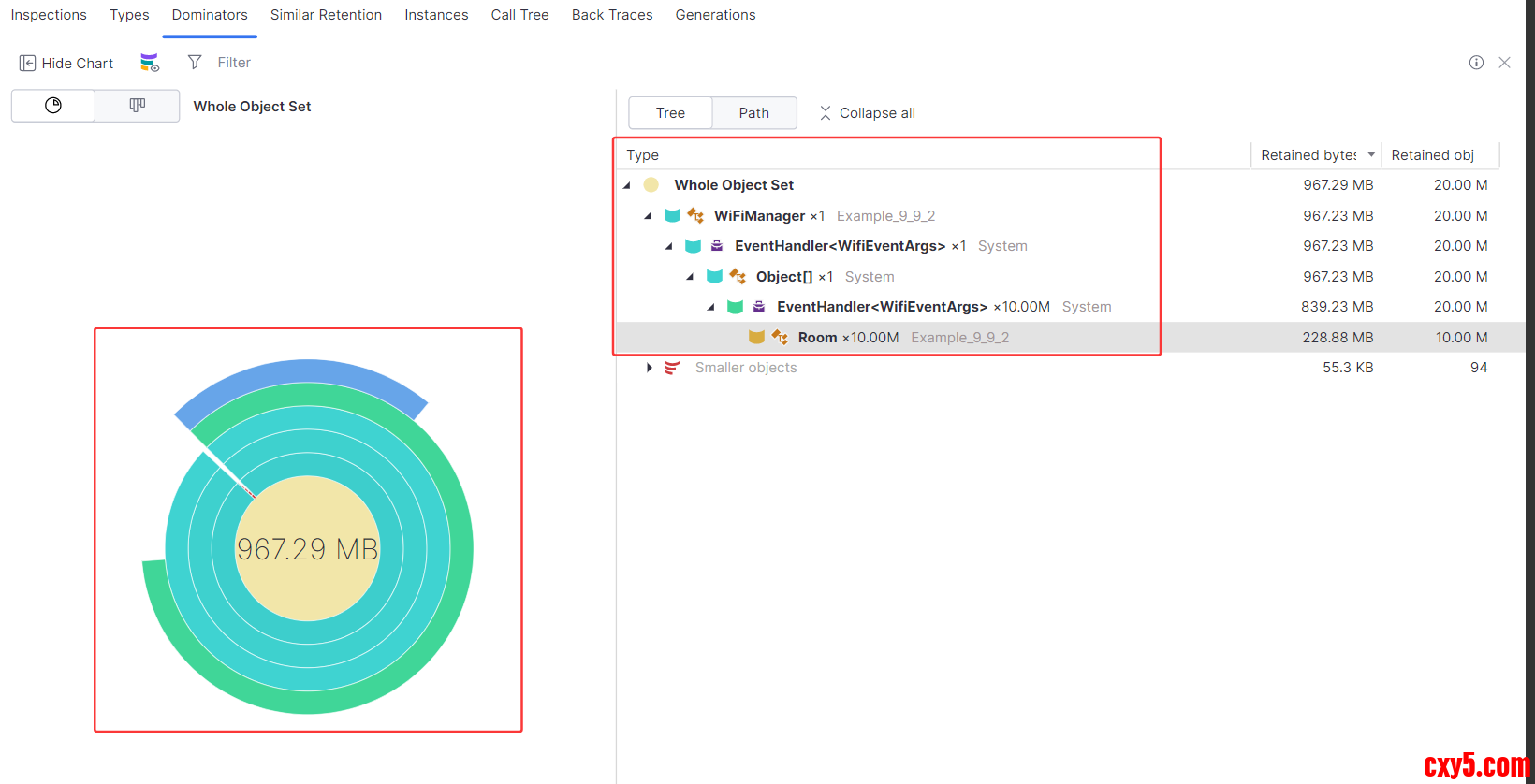Collapse the WiFiManager tree node
Image resolution: width=1535 pixels, height=784 pixels.
pos(648,216)
